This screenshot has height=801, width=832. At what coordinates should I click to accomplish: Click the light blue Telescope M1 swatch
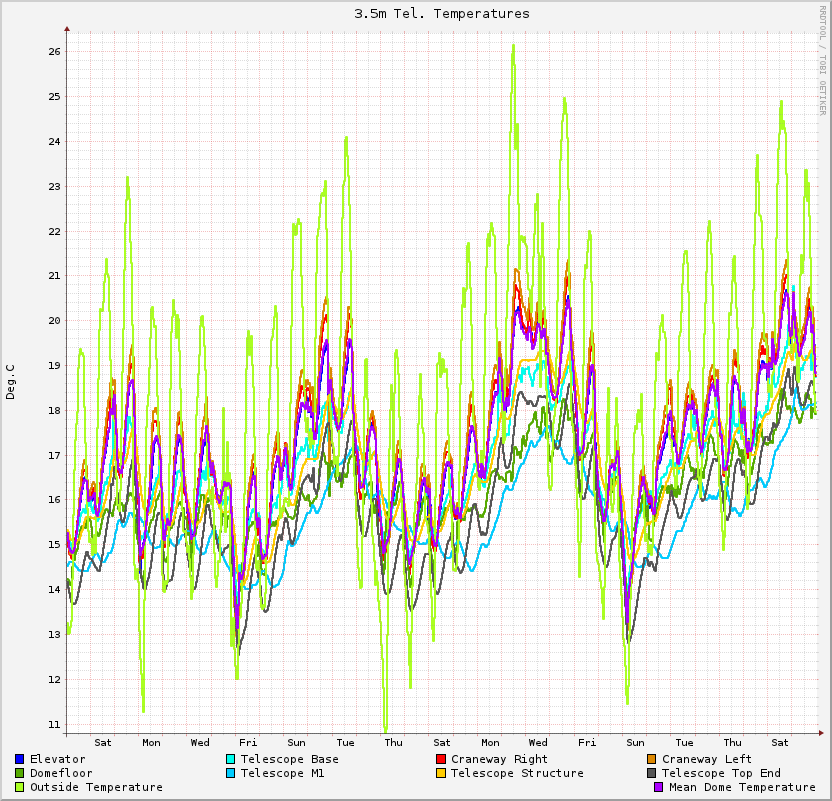pos(231,773)
